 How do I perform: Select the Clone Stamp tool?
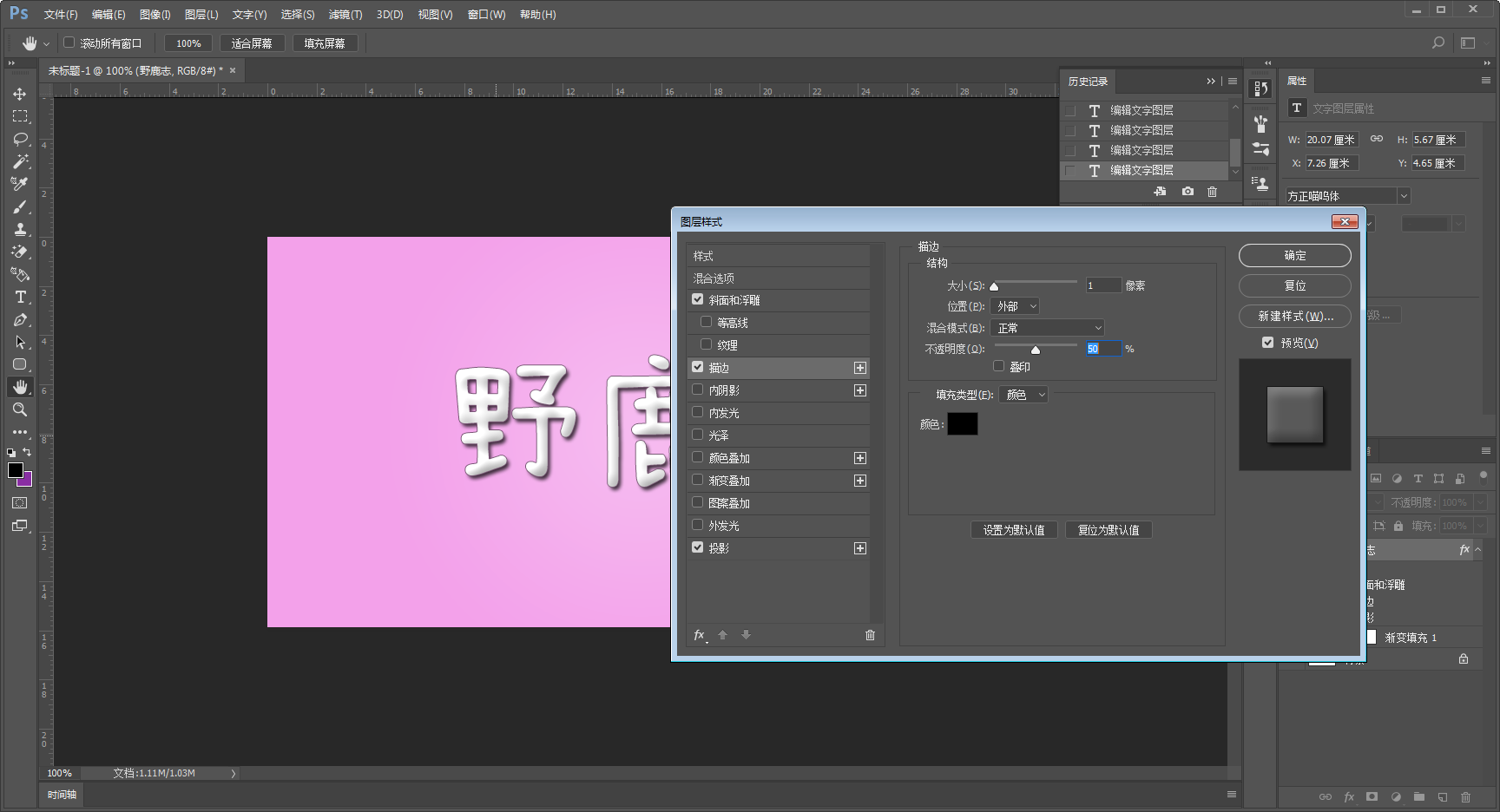(20, 229)
